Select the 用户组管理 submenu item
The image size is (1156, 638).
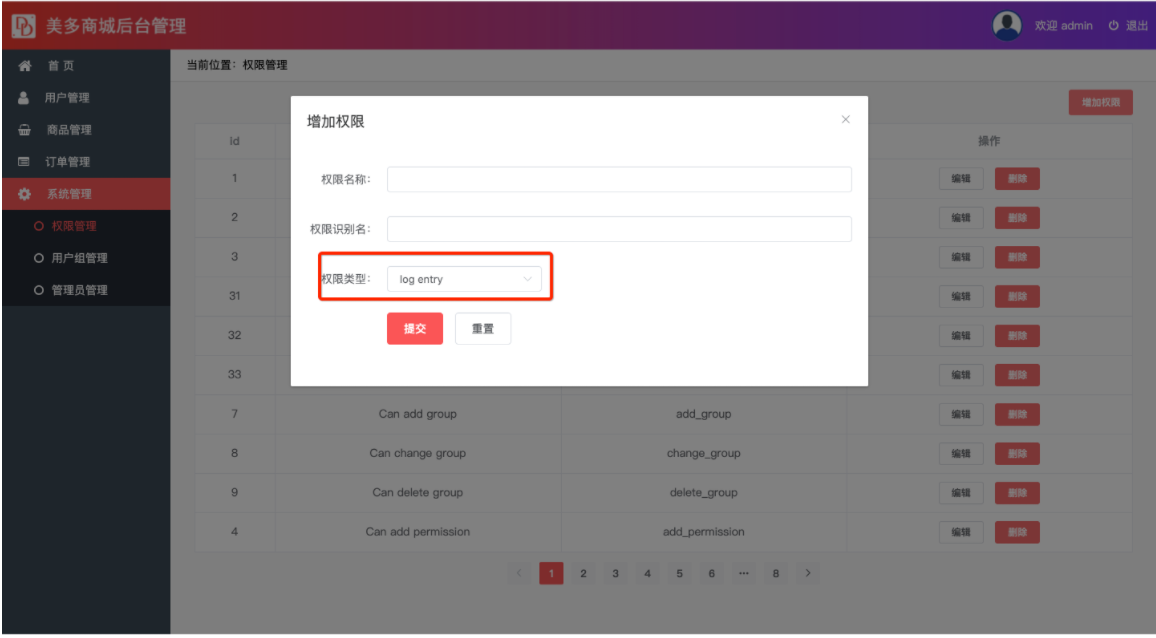[x=86, y=258]
